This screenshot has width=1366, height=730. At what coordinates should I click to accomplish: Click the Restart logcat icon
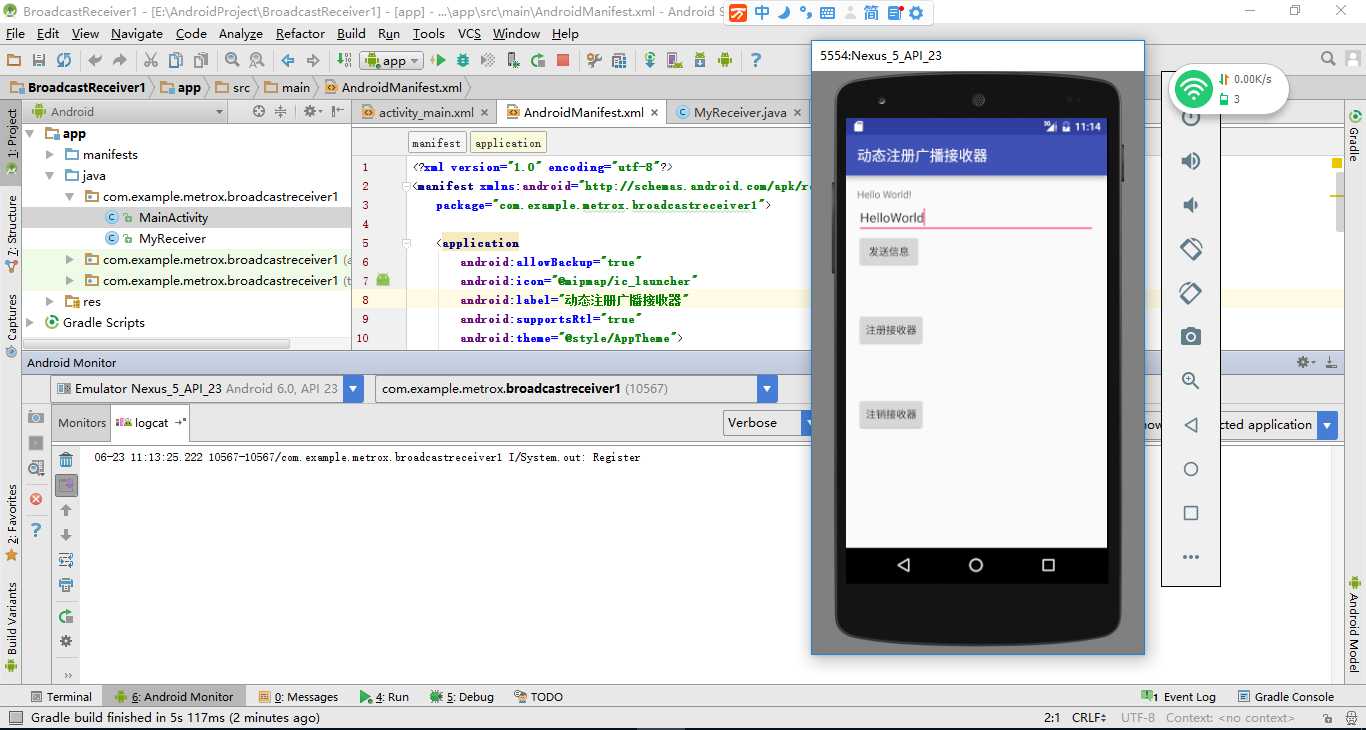coord(66,616)
